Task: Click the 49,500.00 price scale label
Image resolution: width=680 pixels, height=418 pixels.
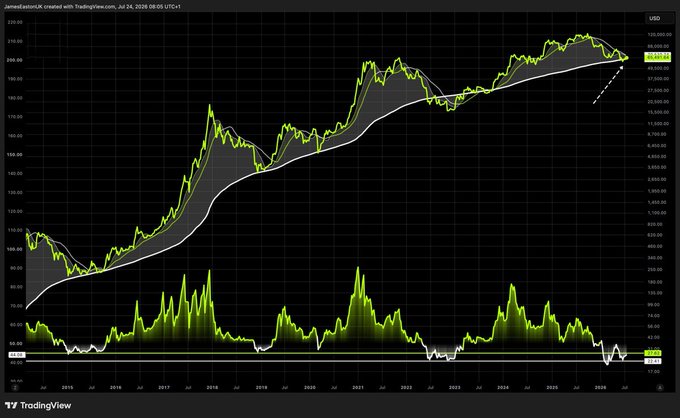Action: coord(659,68)
